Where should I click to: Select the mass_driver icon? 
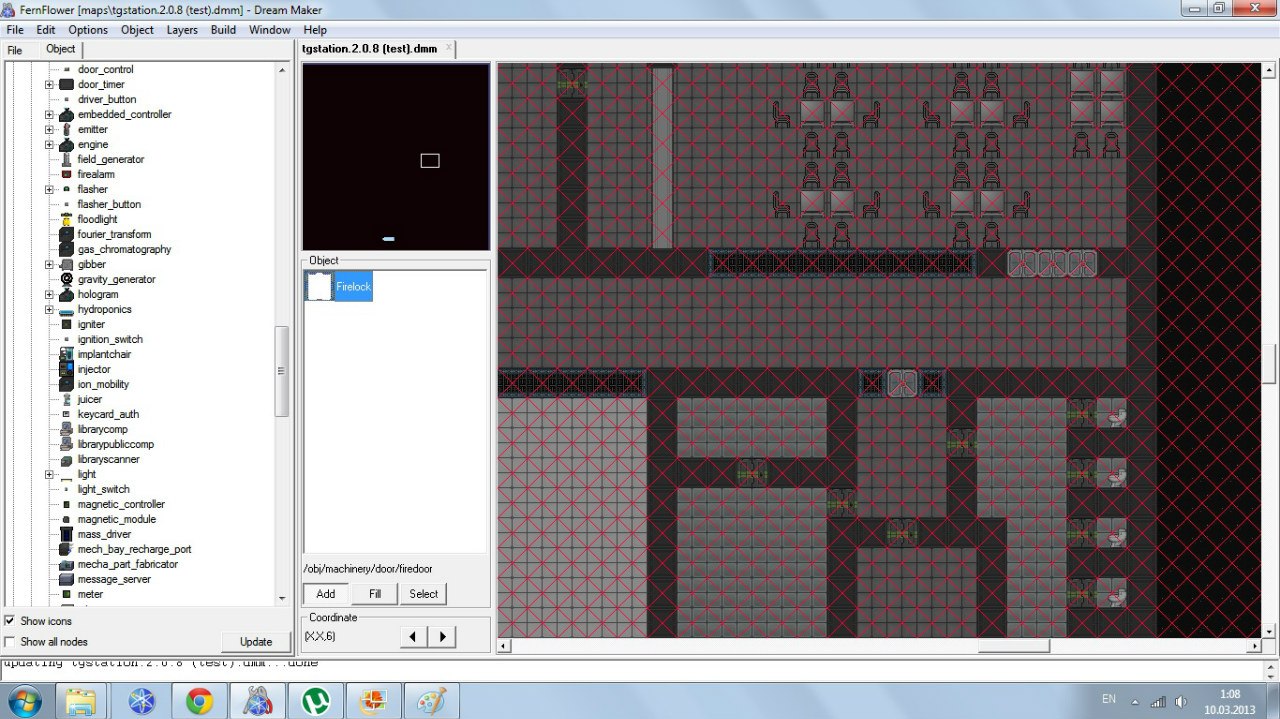(x=67, y=534)
